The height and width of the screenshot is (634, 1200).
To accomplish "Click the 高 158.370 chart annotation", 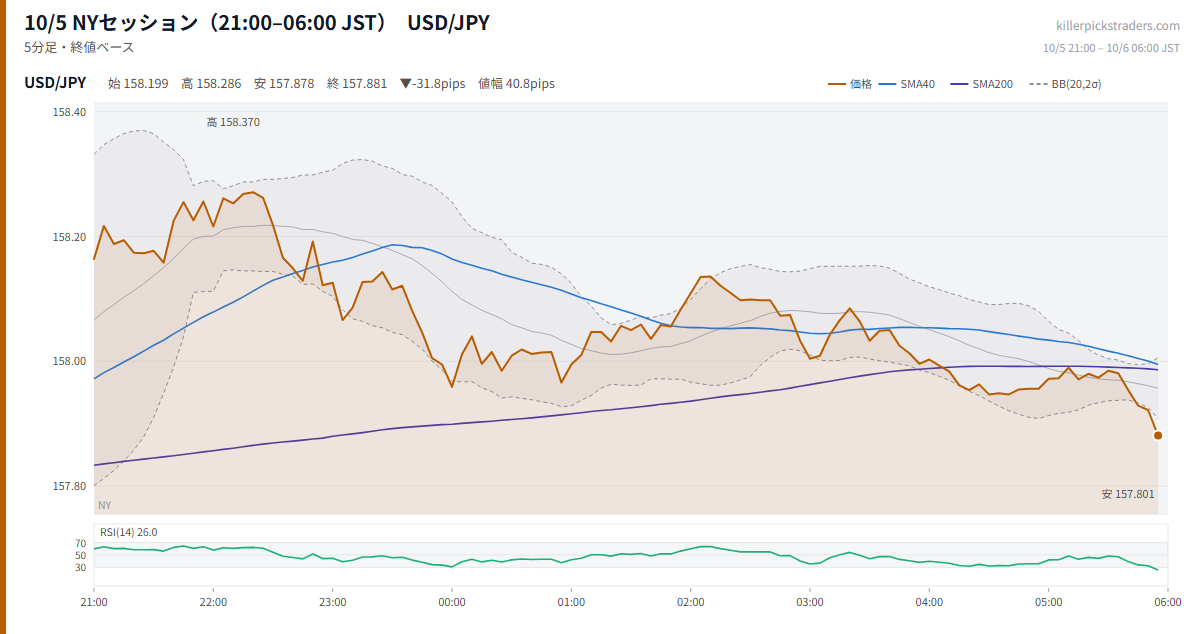I will coord(233,122).
